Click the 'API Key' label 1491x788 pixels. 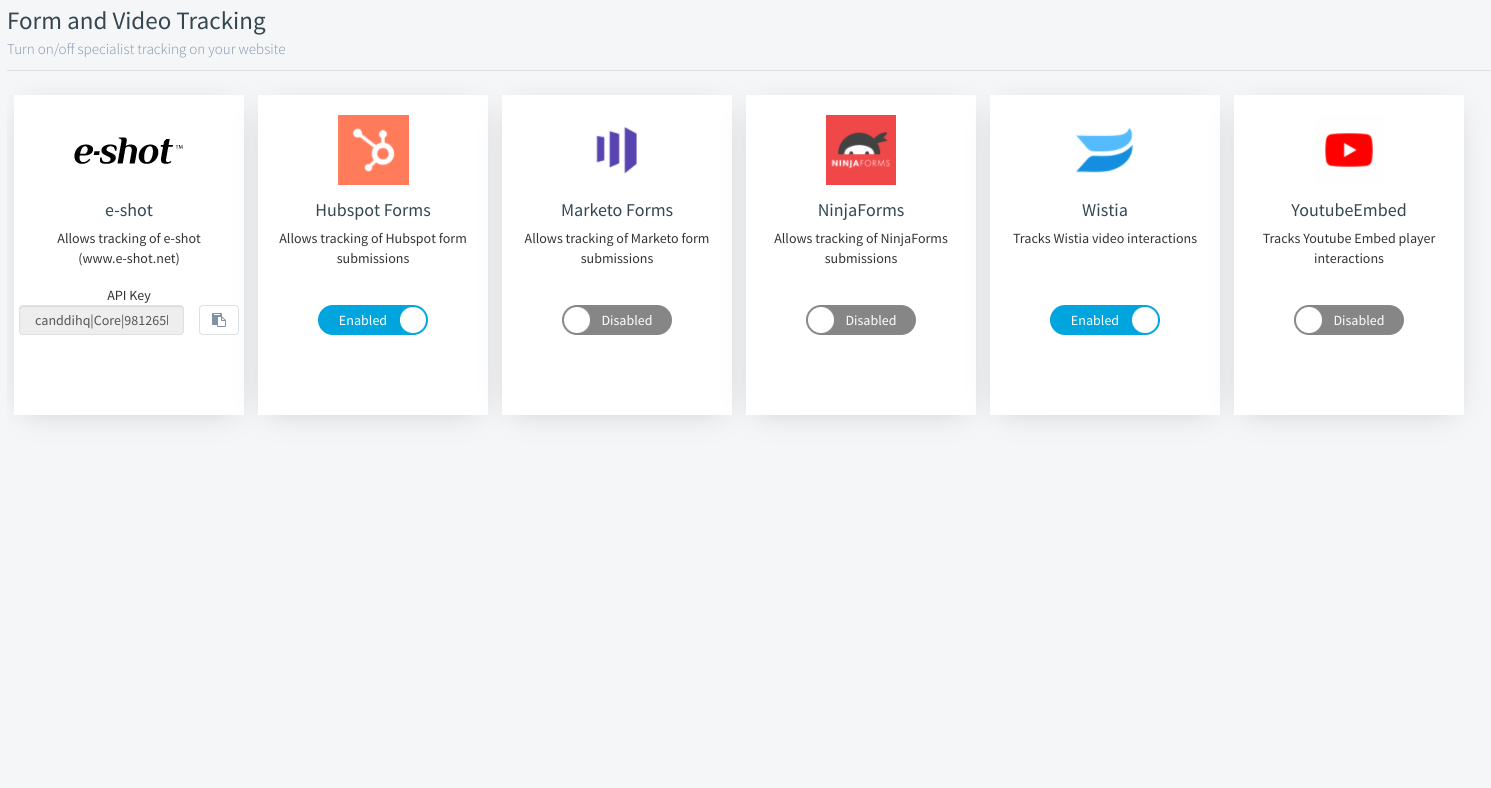129,296
